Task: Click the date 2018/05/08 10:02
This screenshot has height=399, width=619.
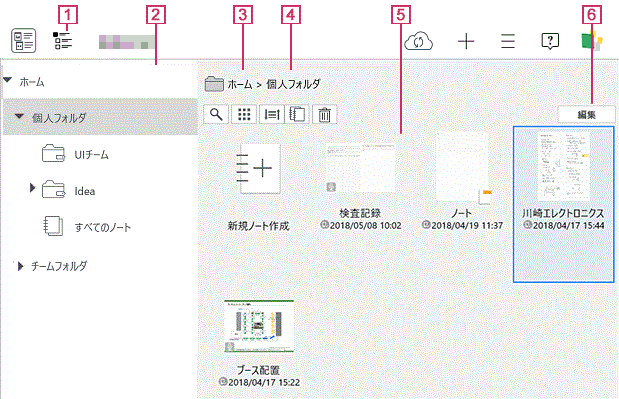Action: click(366, 226)
